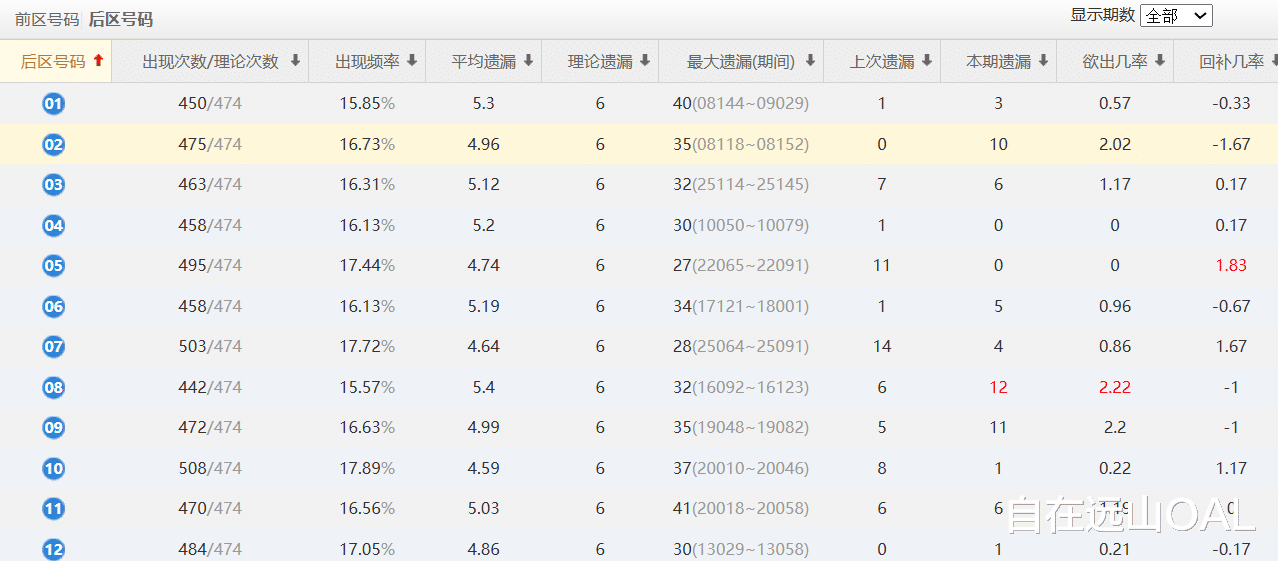Click the 16.31% frequency value
The height and width of the screenshot is (561, 1278).
(367, 185)
